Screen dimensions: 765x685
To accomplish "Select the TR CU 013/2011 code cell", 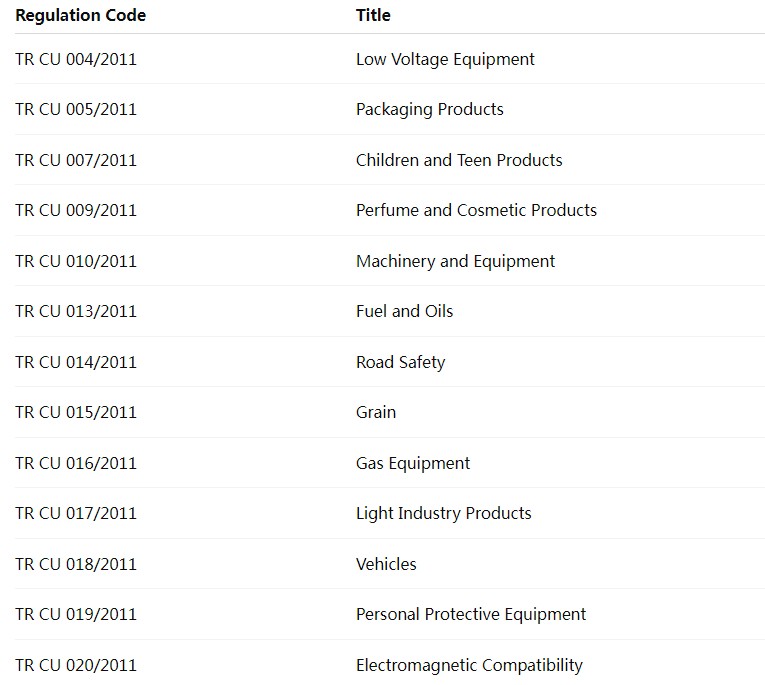I will 76,311.
